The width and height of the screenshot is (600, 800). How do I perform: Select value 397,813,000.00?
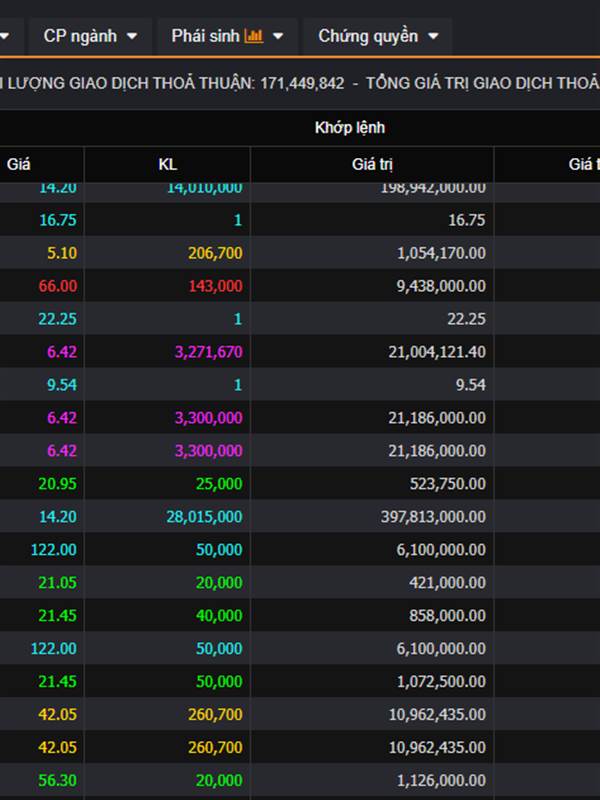click(x=433, y=517)
